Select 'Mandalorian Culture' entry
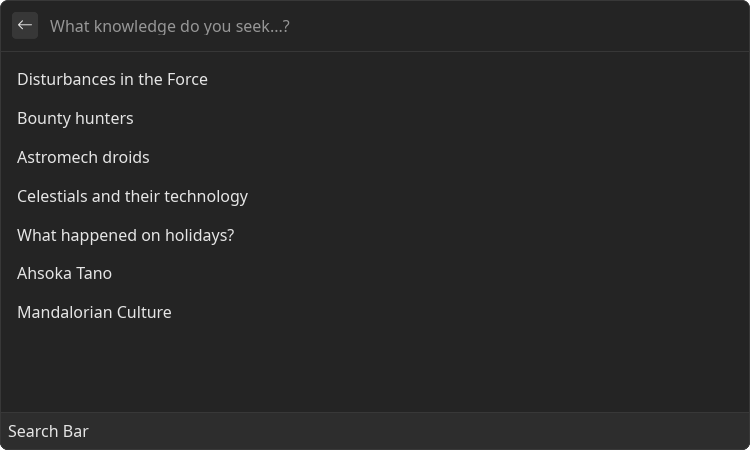This screenshot has height=450, width=750. 375,312
